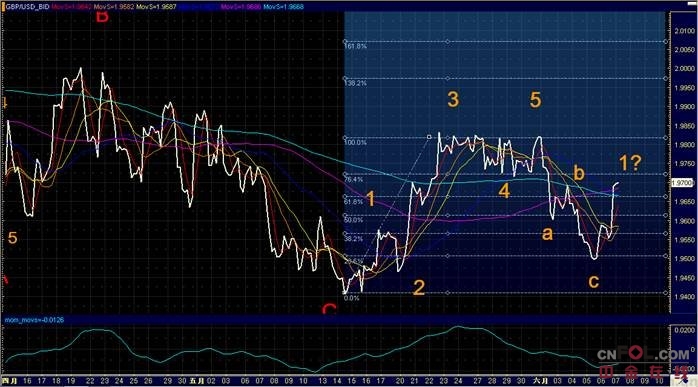Select the 76.4% Fibonacci level label
698x387 pixels.
click(354, 179)
